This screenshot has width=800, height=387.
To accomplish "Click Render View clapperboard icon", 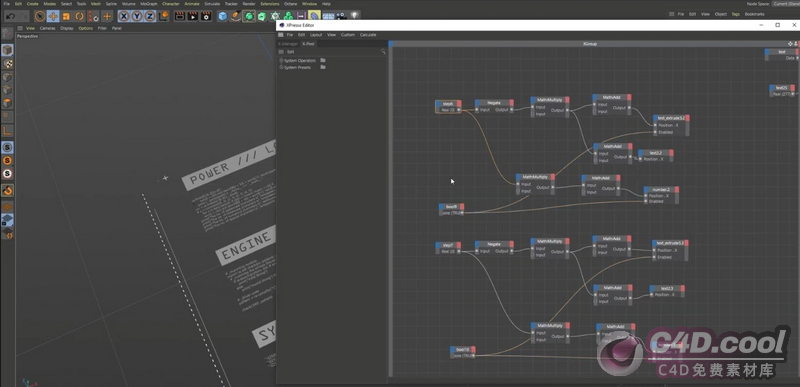I will pos(180,16).
